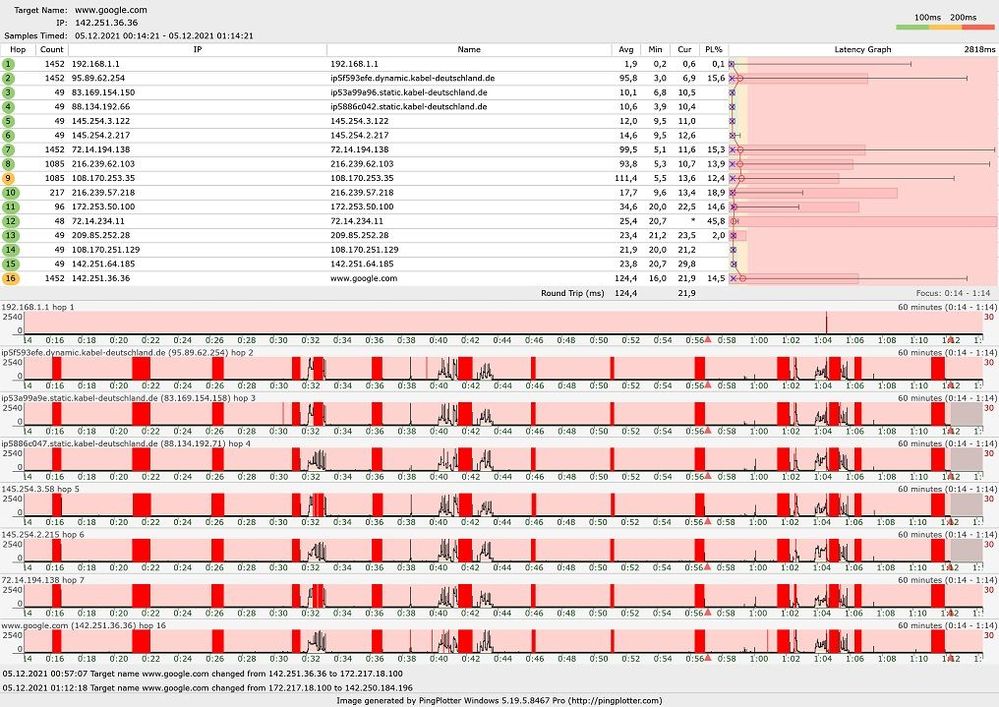Click the hop 1 green number badge

8,64
